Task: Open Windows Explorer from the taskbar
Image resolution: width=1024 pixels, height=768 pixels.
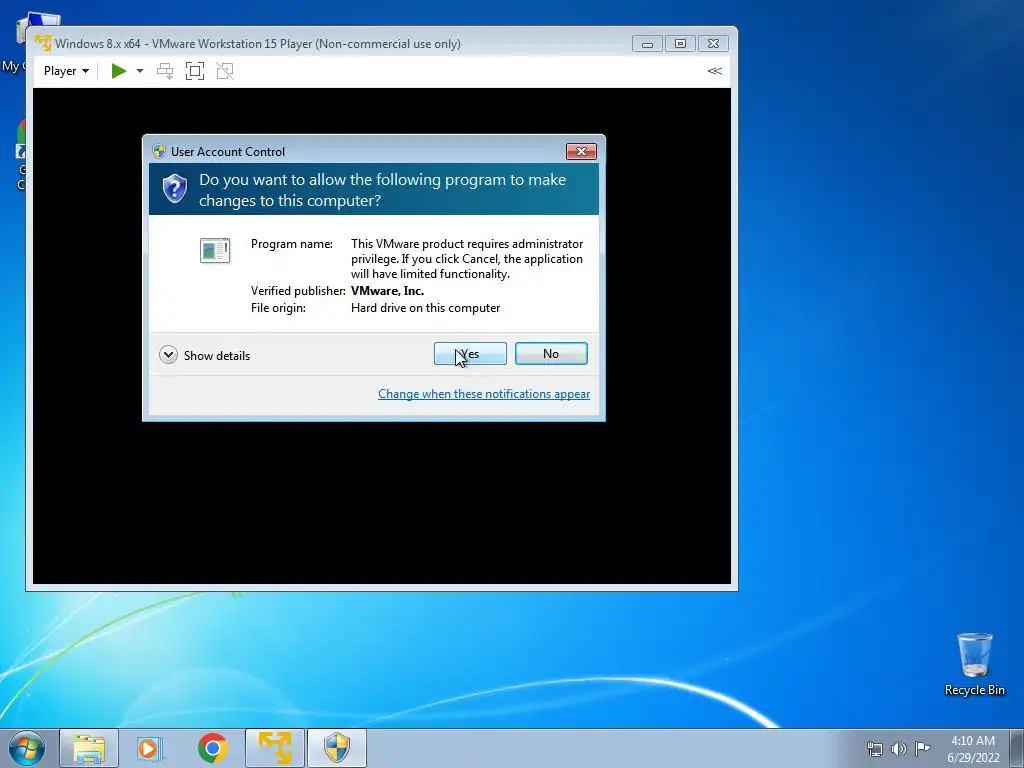Action: [89, 748]
